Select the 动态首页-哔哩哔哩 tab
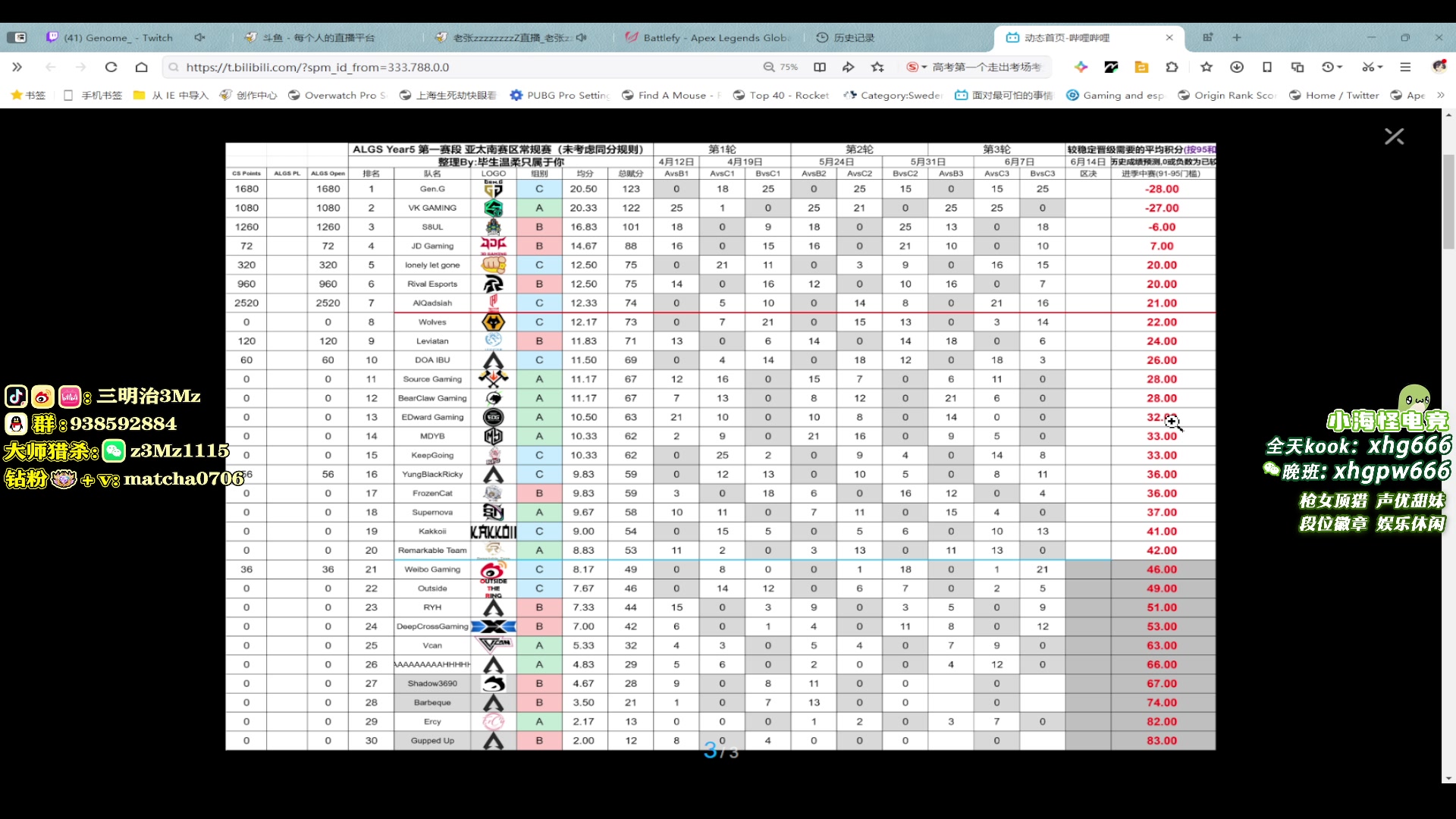Viewport: 1456px width, 819px height. pyautogui.click(x=1067, y=37)
